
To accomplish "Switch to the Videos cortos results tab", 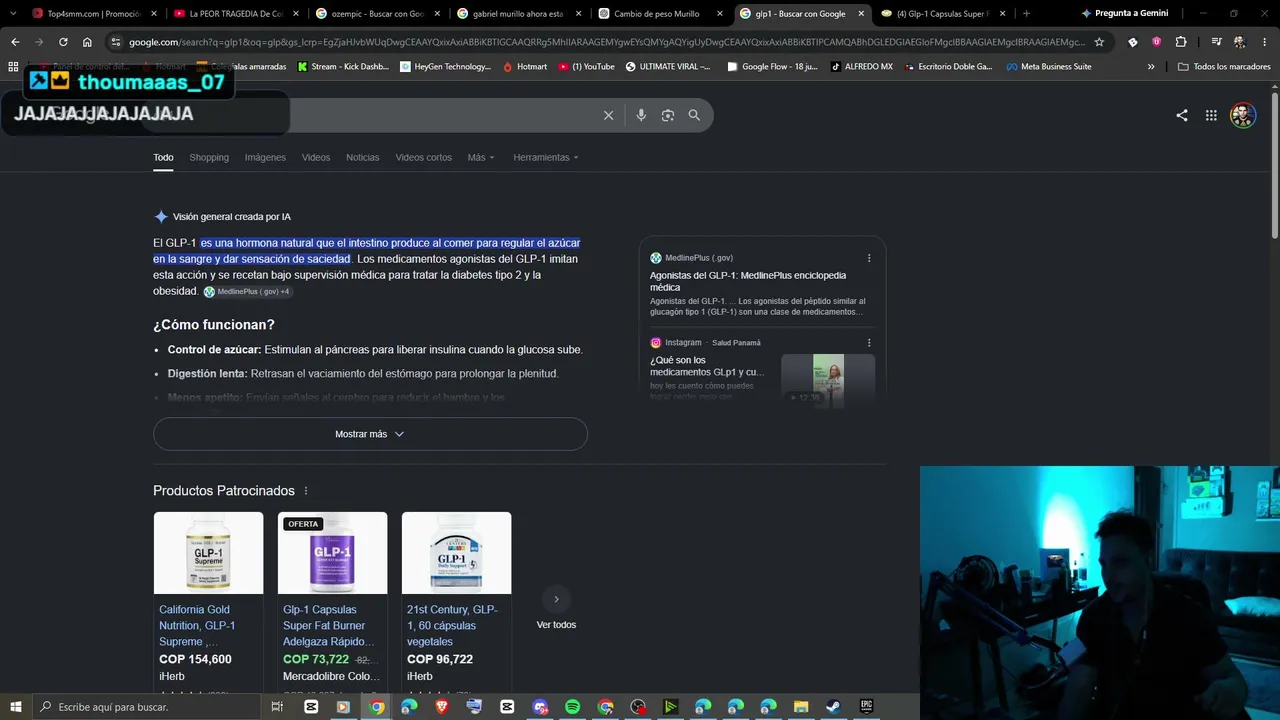I will [x=423, y=157].
